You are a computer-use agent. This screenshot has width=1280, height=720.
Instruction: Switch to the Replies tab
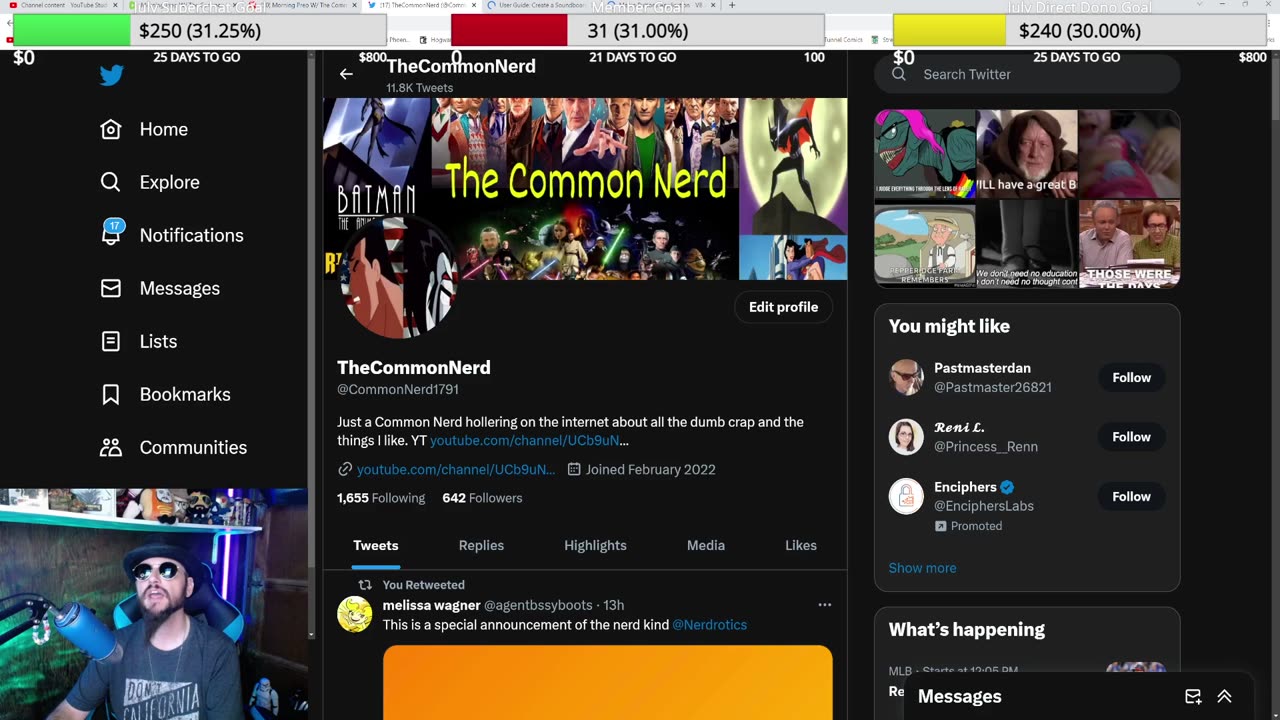(481, 545)
